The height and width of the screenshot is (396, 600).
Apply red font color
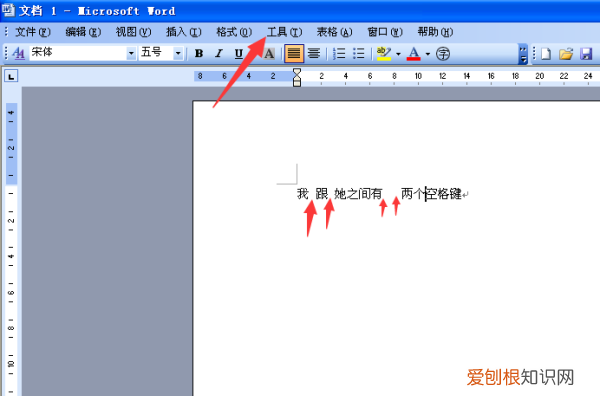[x=413, y=53]
